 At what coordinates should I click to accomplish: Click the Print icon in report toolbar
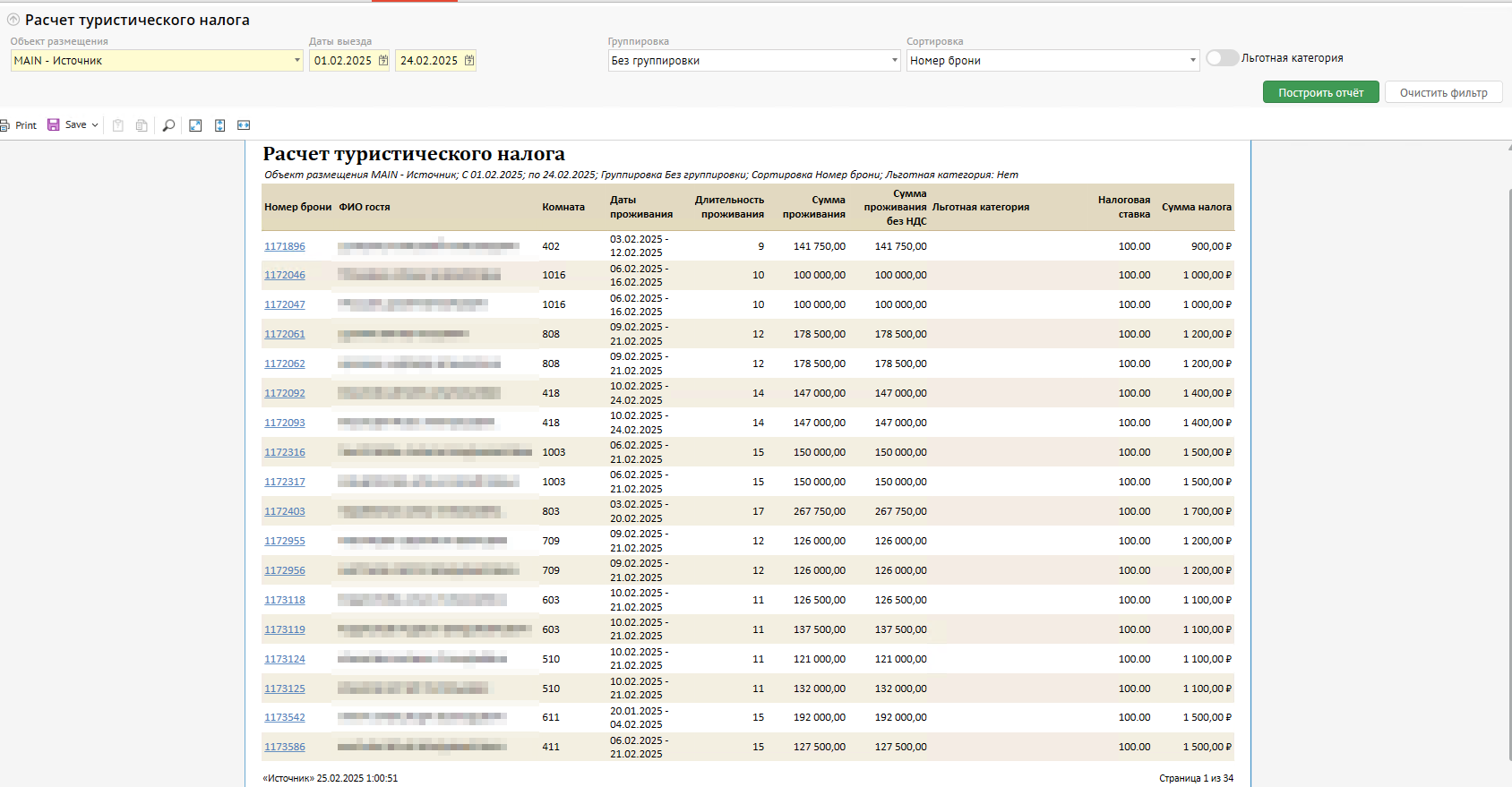tap(4, 125)
